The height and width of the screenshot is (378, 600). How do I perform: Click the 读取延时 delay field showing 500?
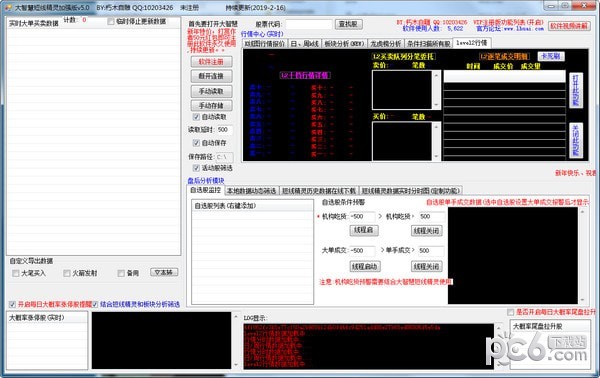(225, 130)
